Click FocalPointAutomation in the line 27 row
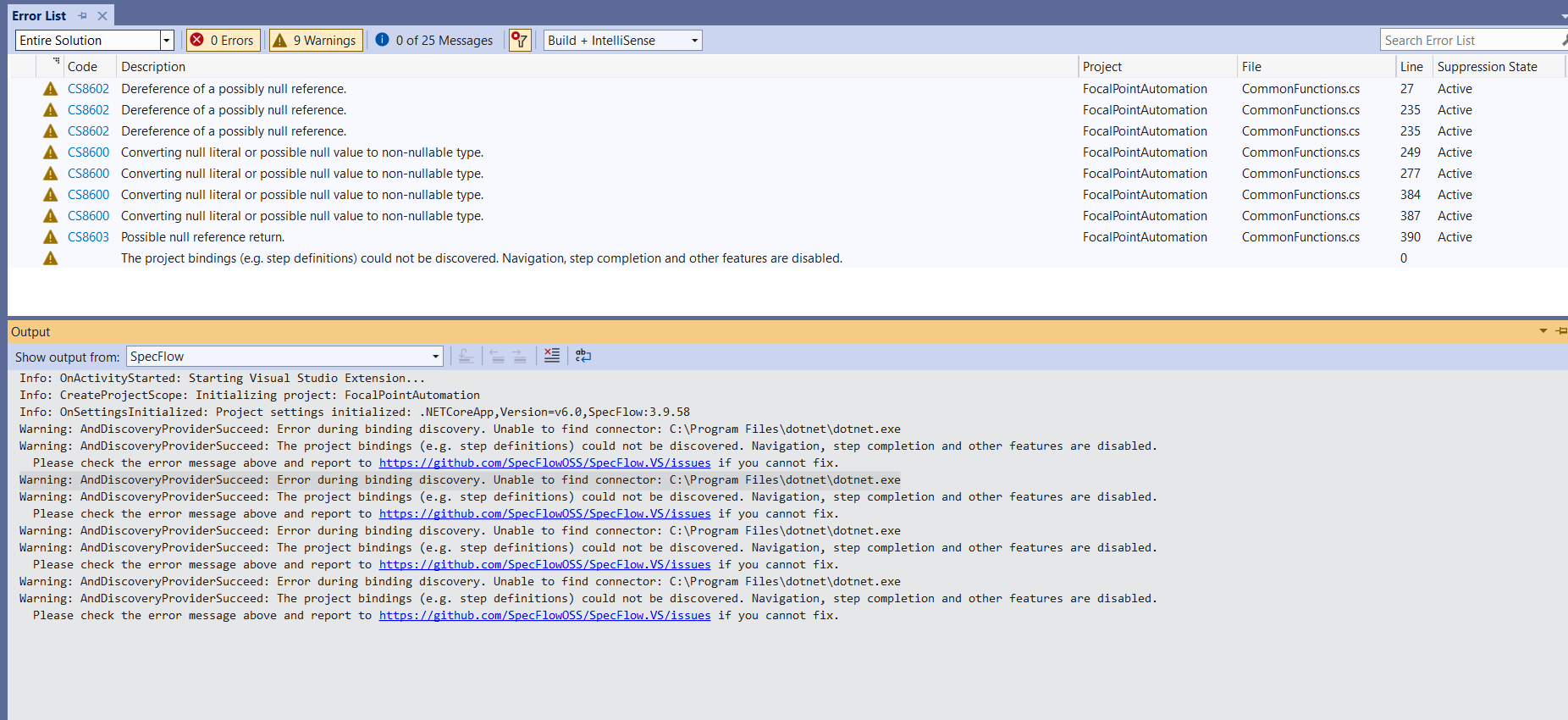This screenshot has height=720, width=1568. [1145, 89]
